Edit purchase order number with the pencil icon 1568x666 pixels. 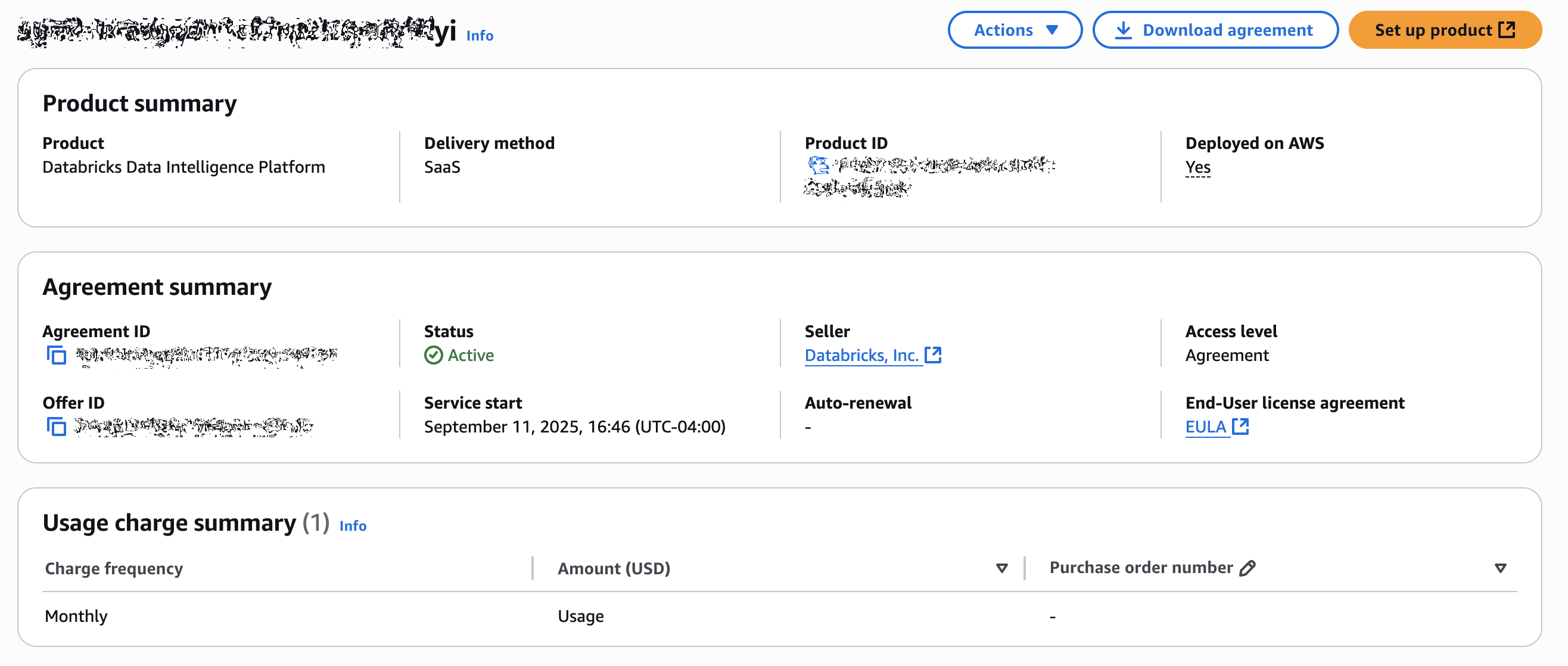[x=1249, y=567]
